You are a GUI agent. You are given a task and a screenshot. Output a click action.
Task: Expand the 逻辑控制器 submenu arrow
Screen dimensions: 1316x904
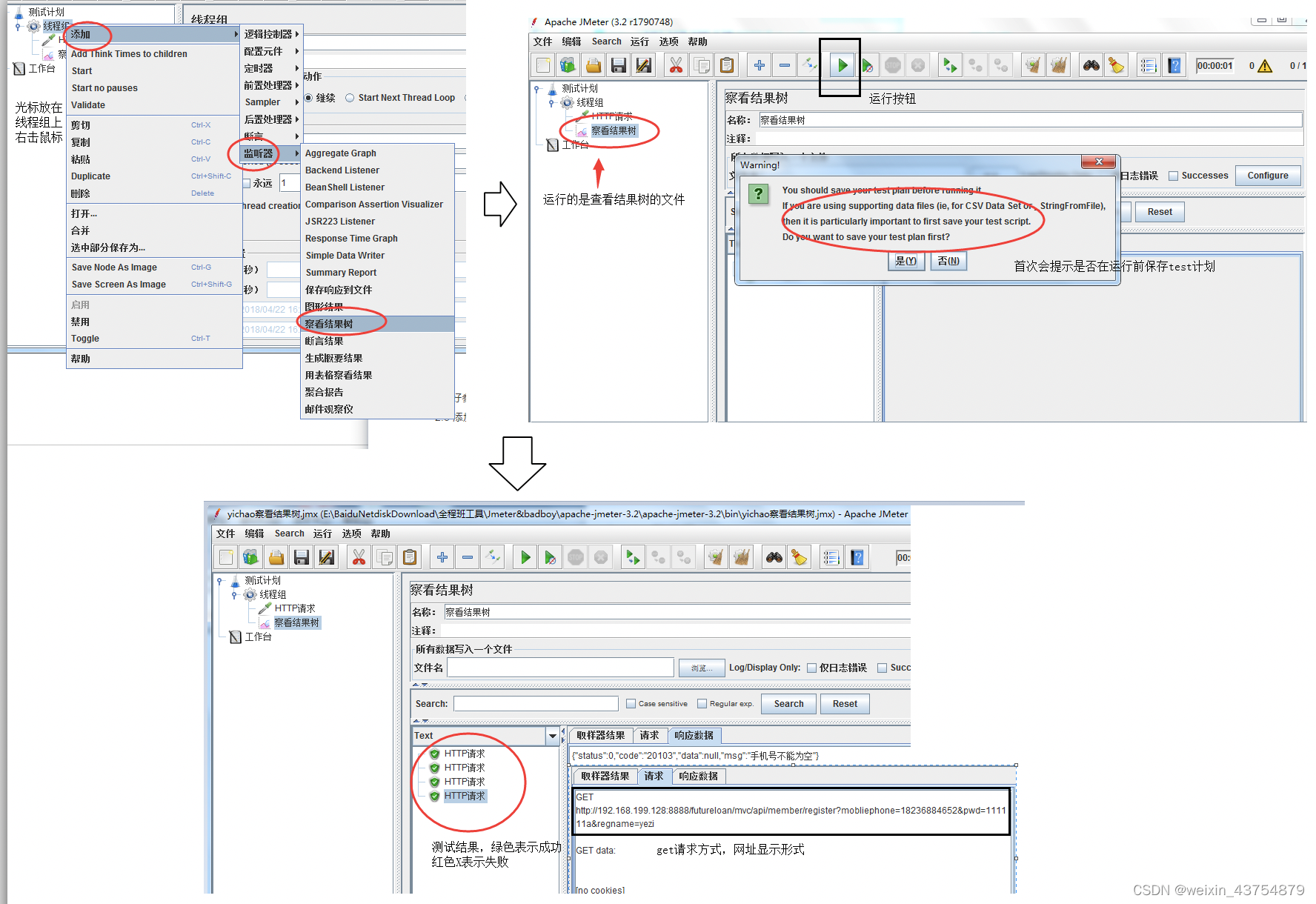coord(297,34)
